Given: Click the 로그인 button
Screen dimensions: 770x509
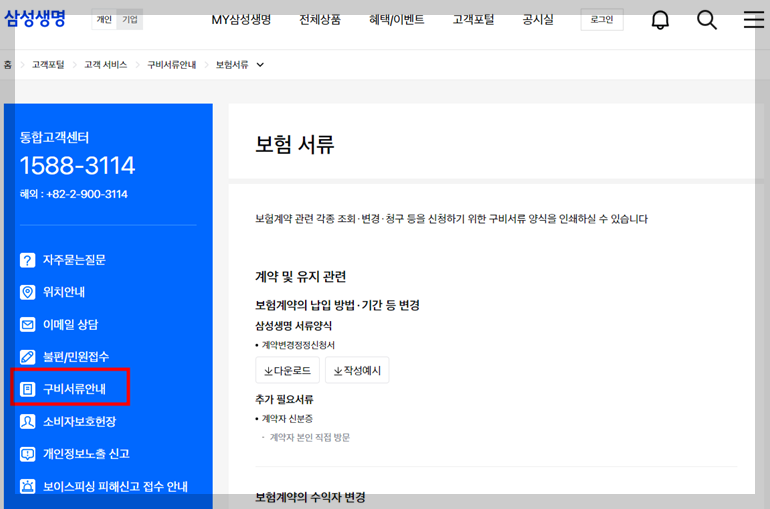Looking at the screenshot, I should click(x=602, y=20).
